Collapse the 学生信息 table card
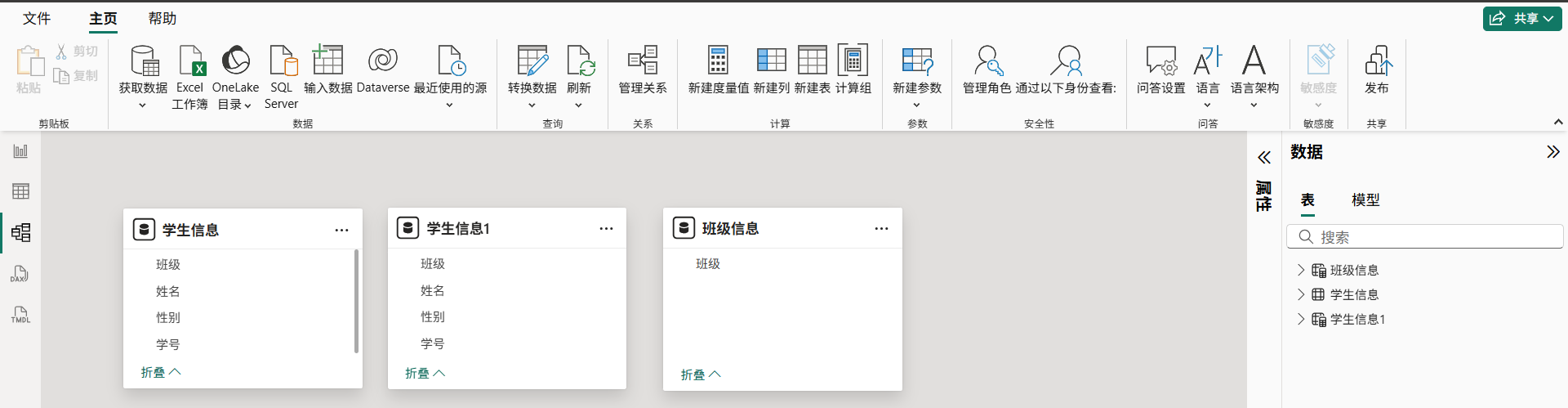1568x408 pixels. click(161, 372)
